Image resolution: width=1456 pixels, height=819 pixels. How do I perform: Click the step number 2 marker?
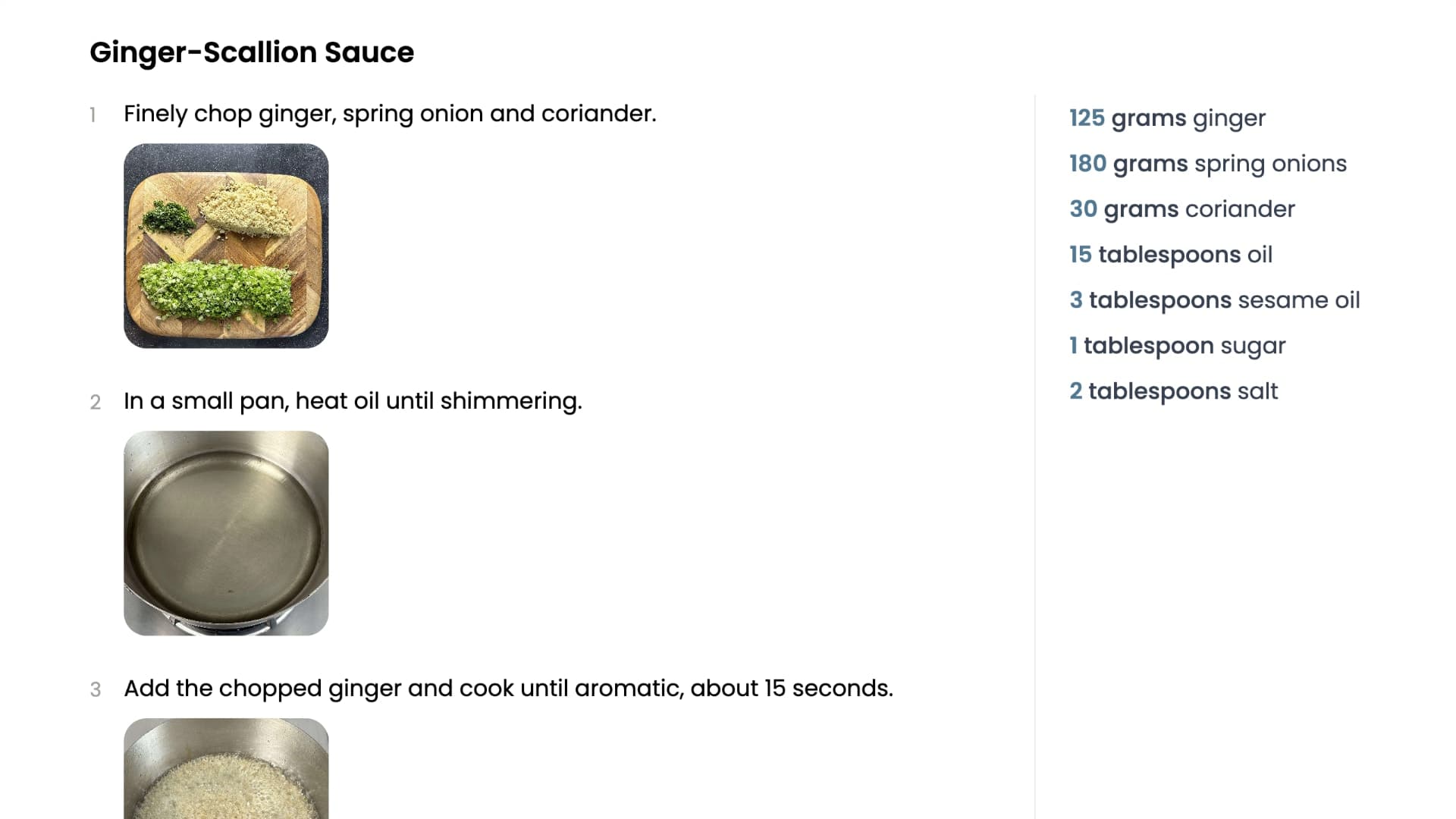coord(95,403)
